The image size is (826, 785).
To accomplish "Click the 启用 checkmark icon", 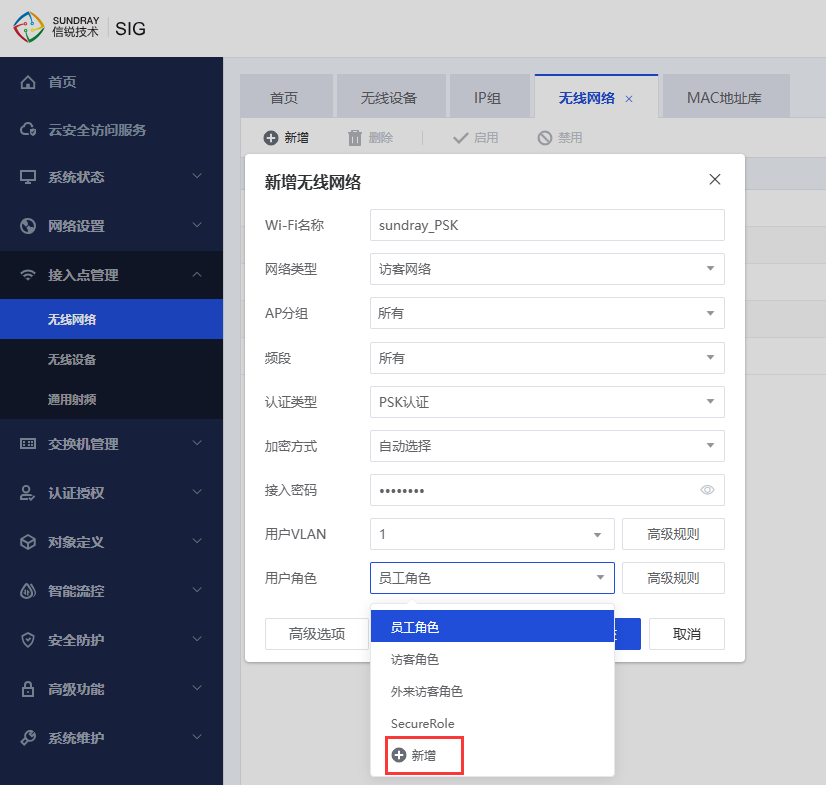I will tap(460, 138).
